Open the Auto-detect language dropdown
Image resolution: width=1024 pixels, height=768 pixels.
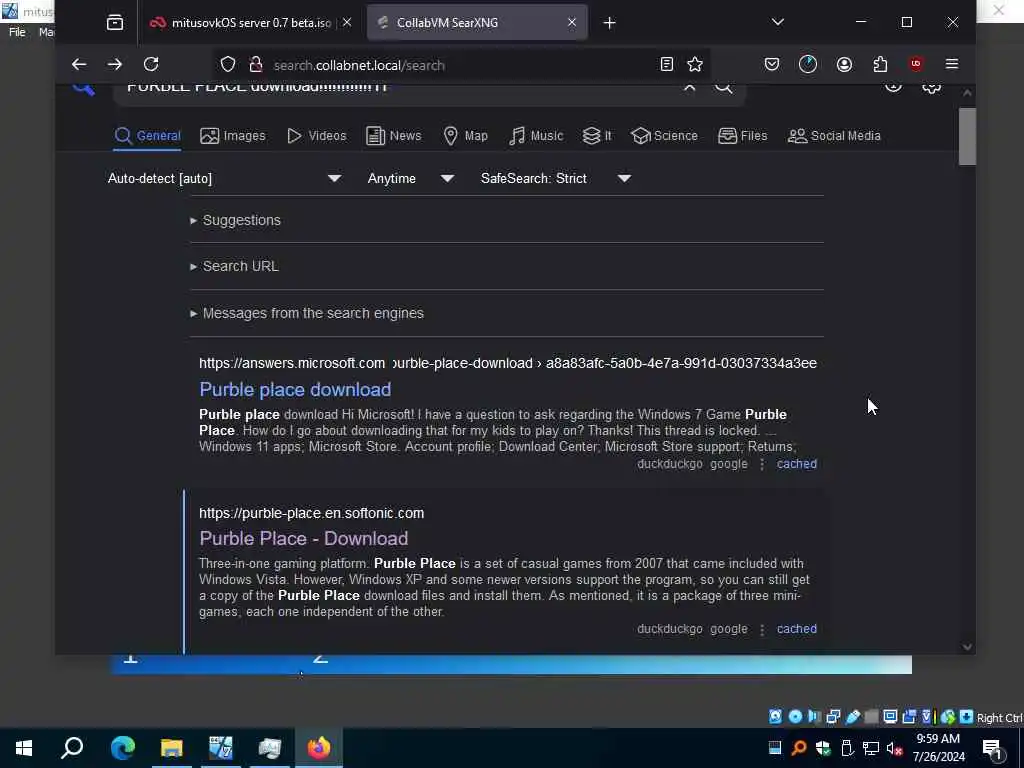(x=225, y=178)
